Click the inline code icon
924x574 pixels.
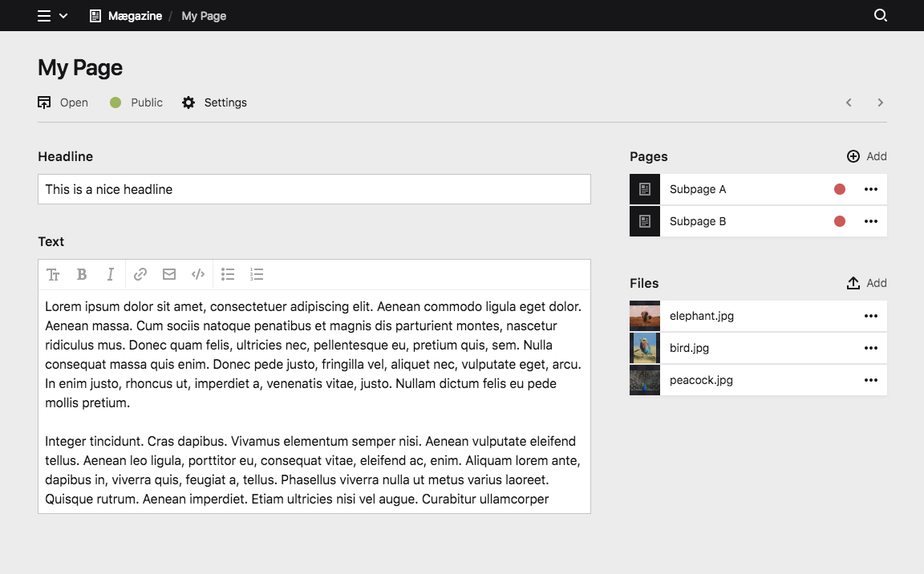198,275
